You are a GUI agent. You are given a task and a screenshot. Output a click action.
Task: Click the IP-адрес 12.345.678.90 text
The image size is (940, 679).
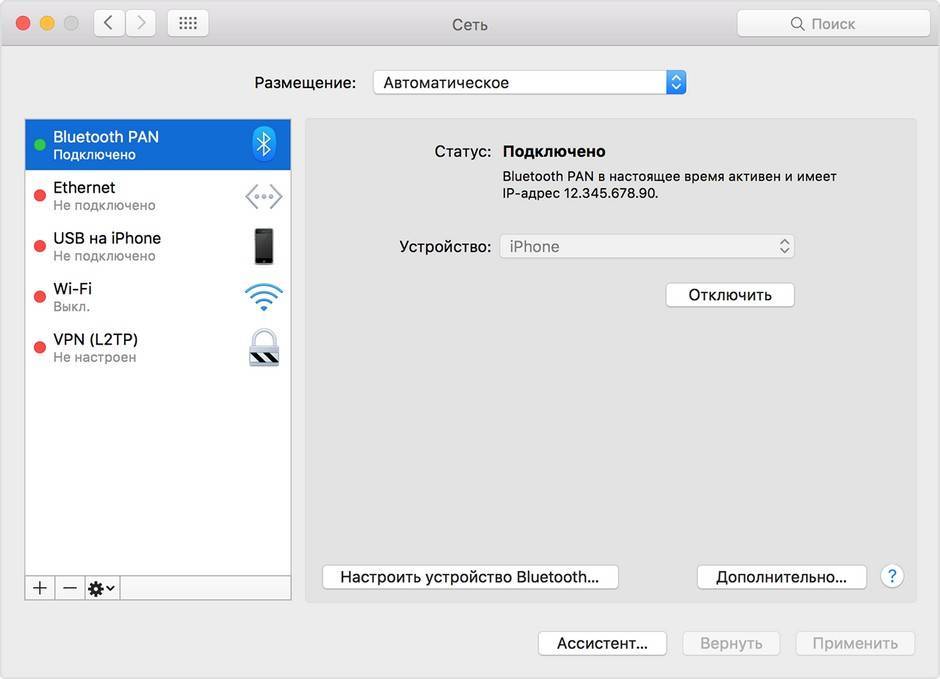[x=580, y=194]
